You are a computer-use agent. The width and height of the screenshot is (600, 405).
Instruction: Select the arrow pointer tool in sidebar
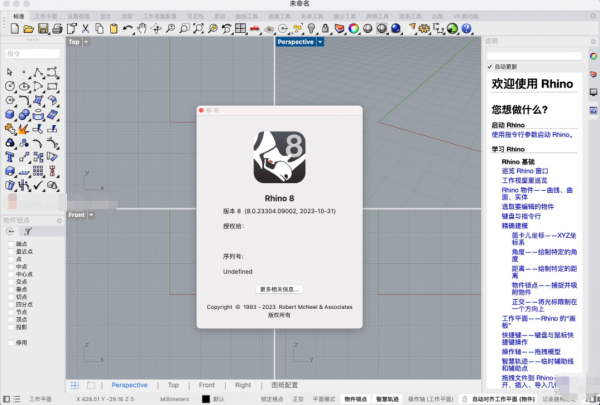(x=10, y=72)
